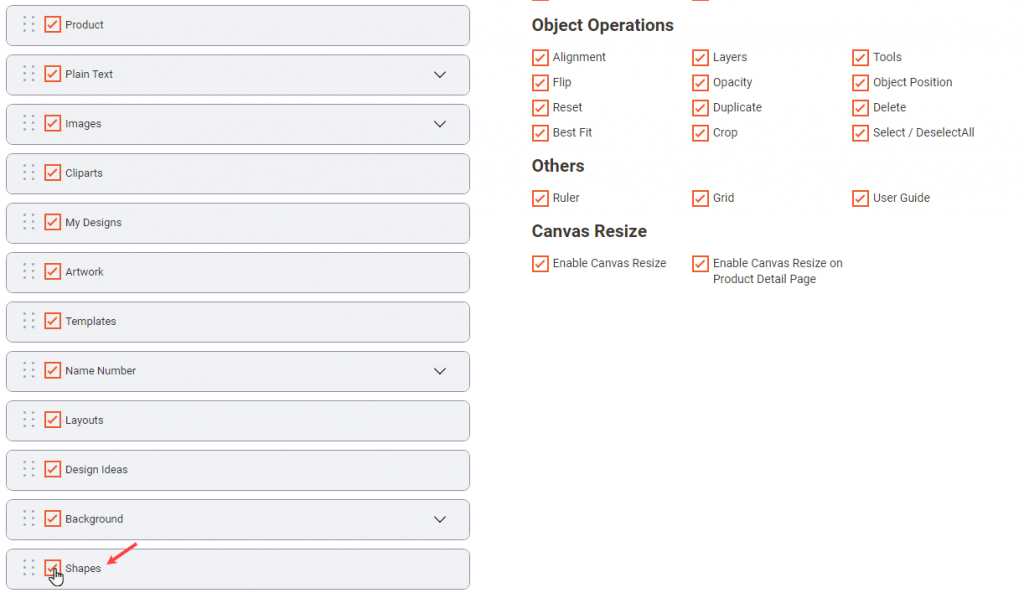Disable the Crop operation checkbox
Screen dimensions: 1024x593
[700, 133]
